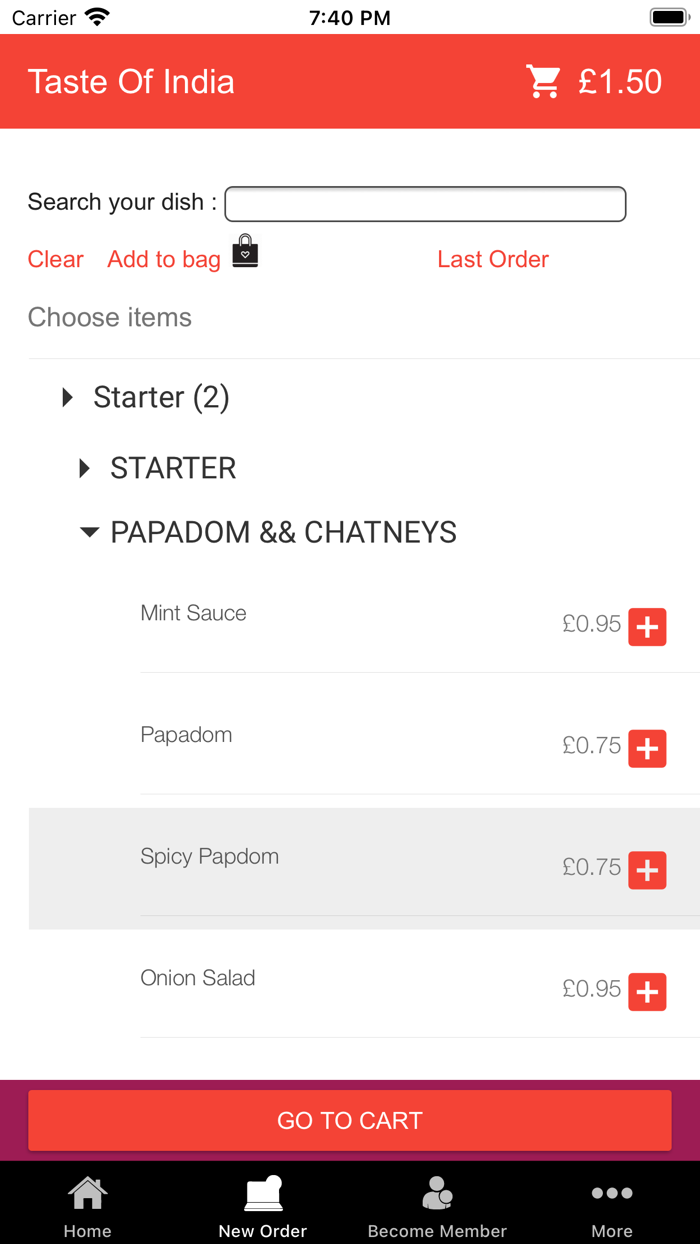
Task: Open the Home tab
Action: click(87, 1202)
